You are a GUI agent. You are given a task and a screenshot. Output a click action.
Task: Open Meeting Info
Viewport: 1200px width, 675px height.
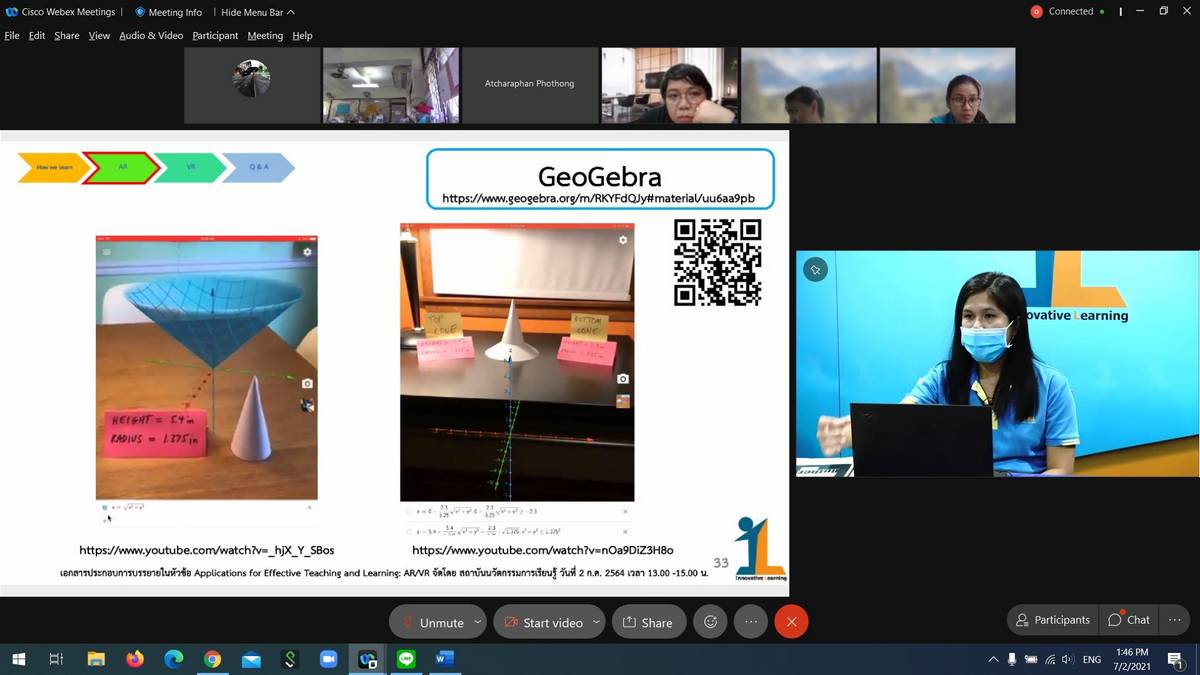coord(168,12)
